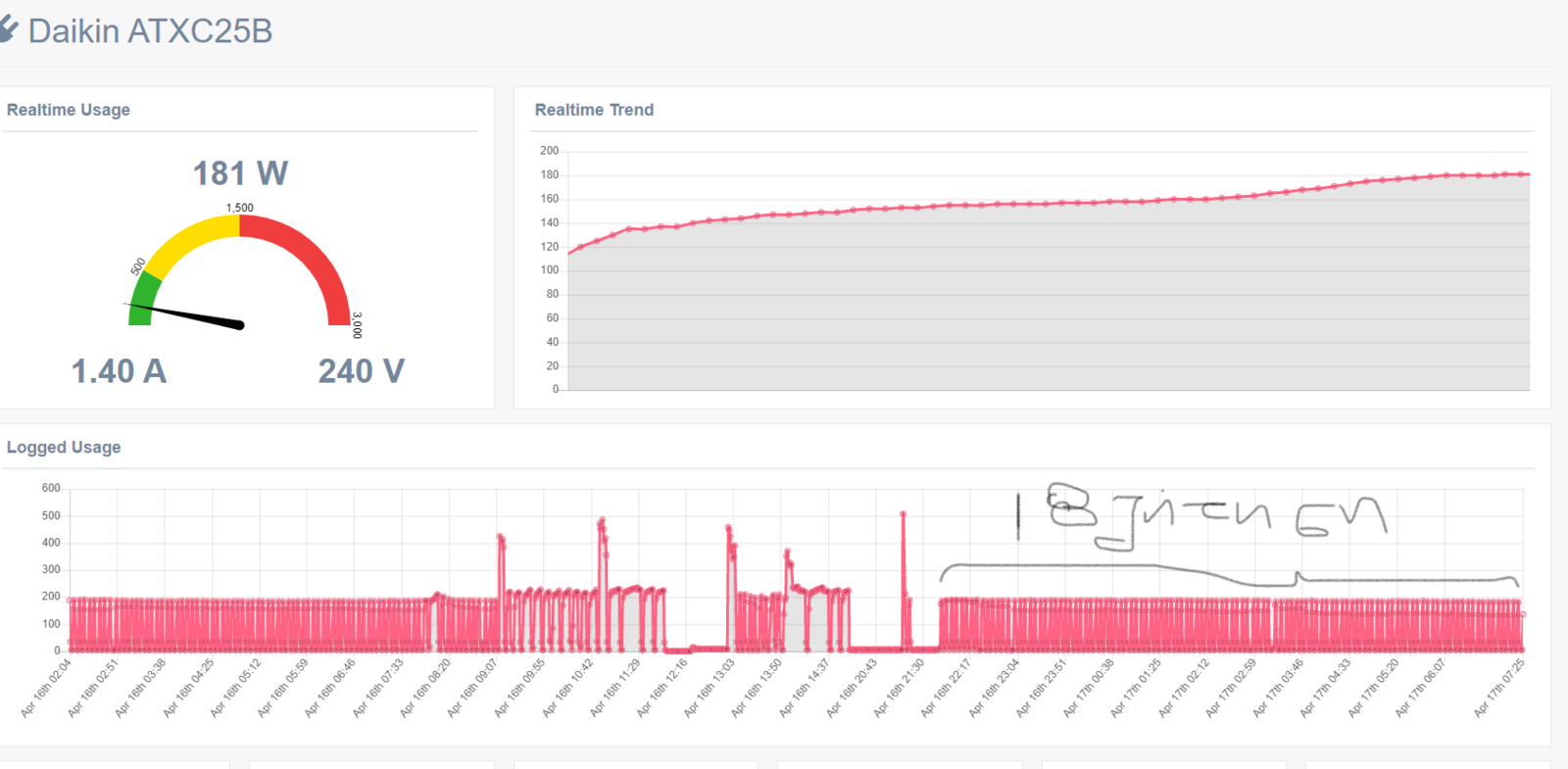Click the 300 y-axis label in Logged Usage
Image resolution: width=1568 pixels, height=769 pixels.
pos(51,569)
